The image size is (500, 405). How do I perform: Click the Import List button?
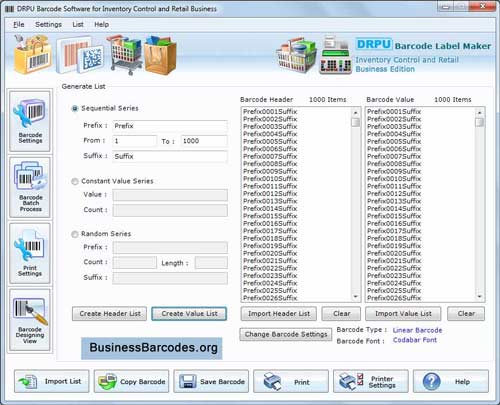[x=52, y=381]
